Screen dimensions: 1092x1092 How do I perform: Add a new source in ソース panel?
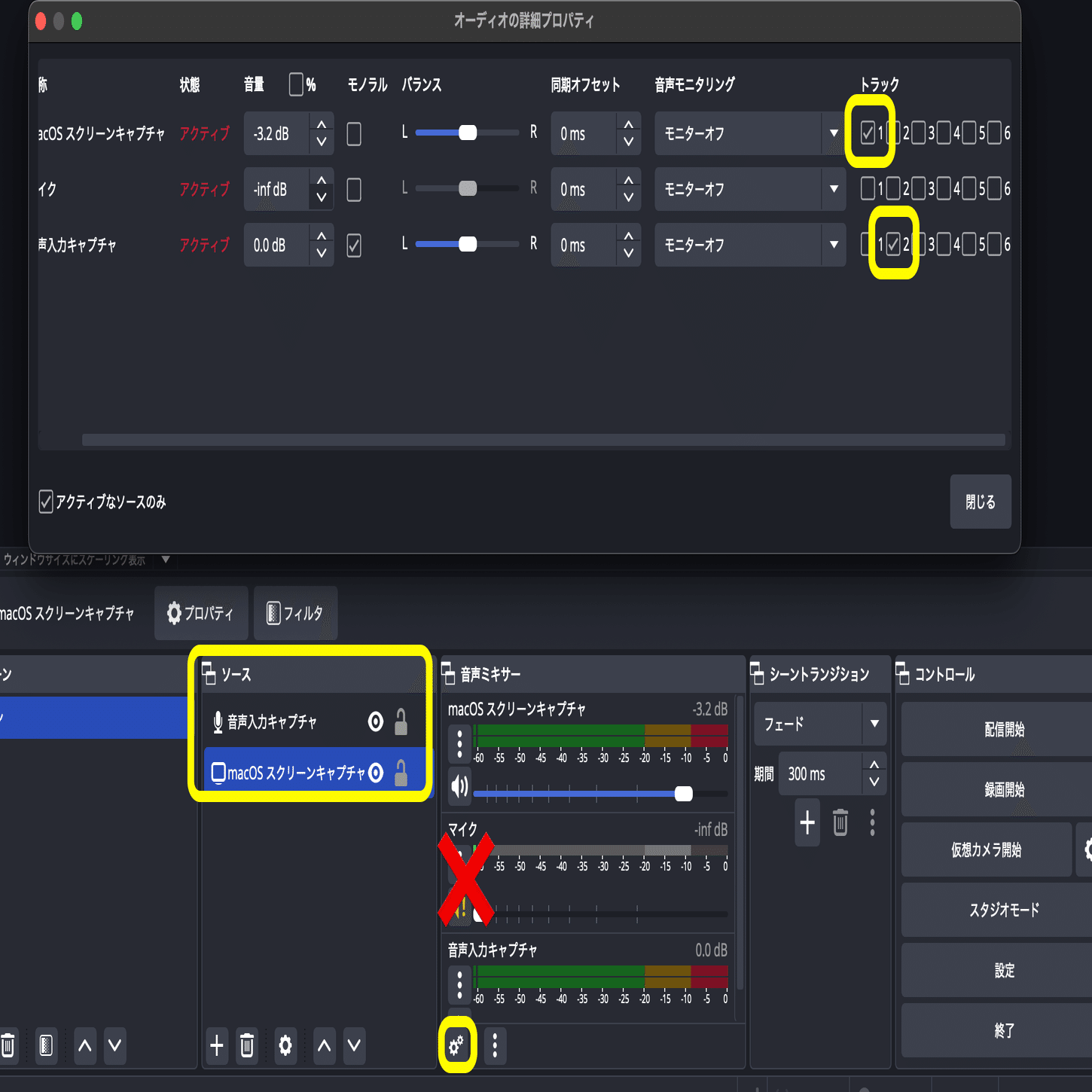217,1045
